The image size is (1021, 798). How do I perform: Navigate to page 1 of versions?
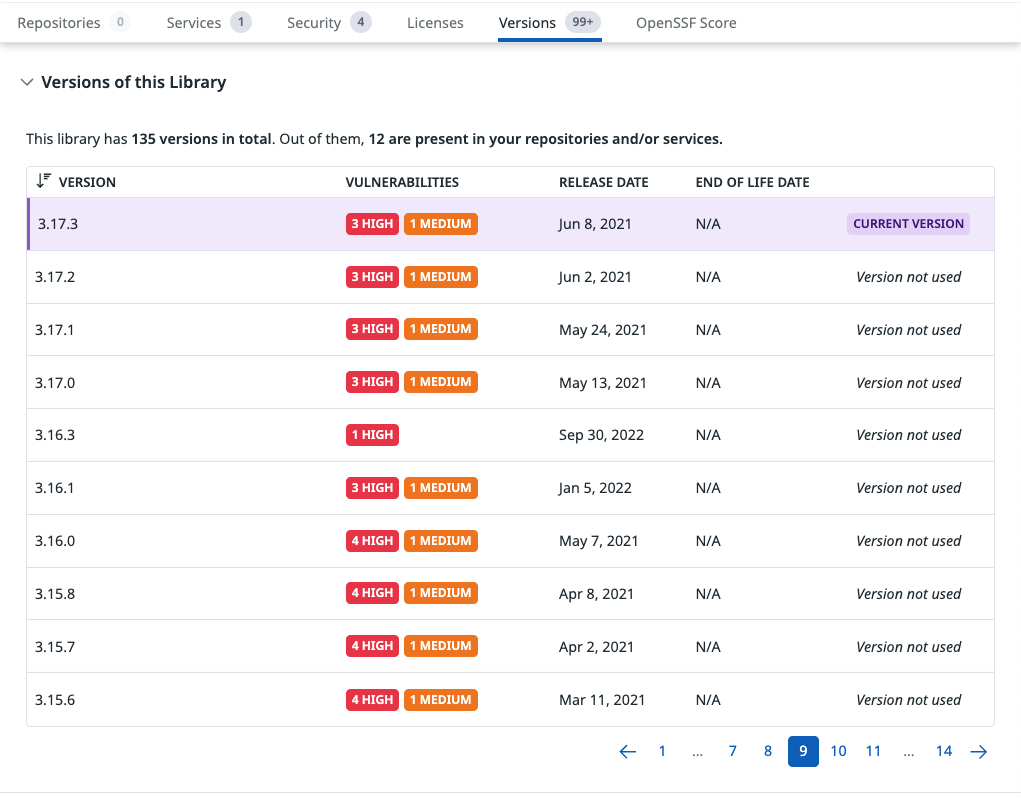coord(662,751)
